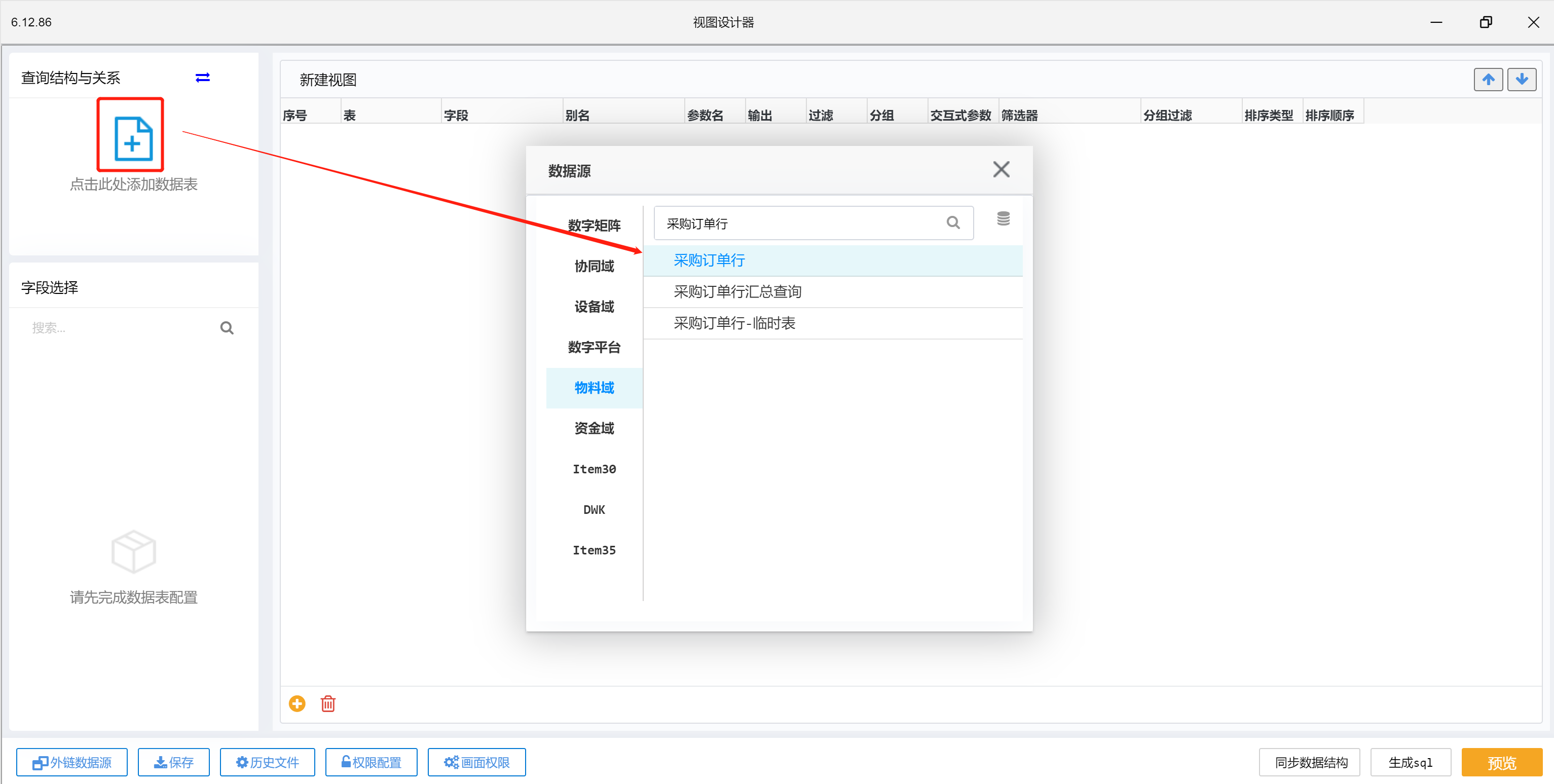Click the database stack icon in the dialog

[x=1003, y=218]
